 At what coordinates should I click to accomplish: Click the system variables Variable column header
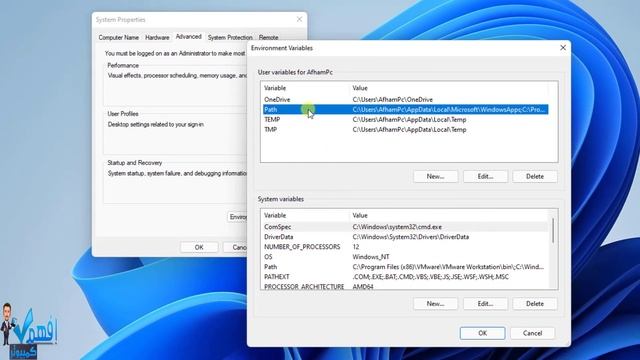305,216
